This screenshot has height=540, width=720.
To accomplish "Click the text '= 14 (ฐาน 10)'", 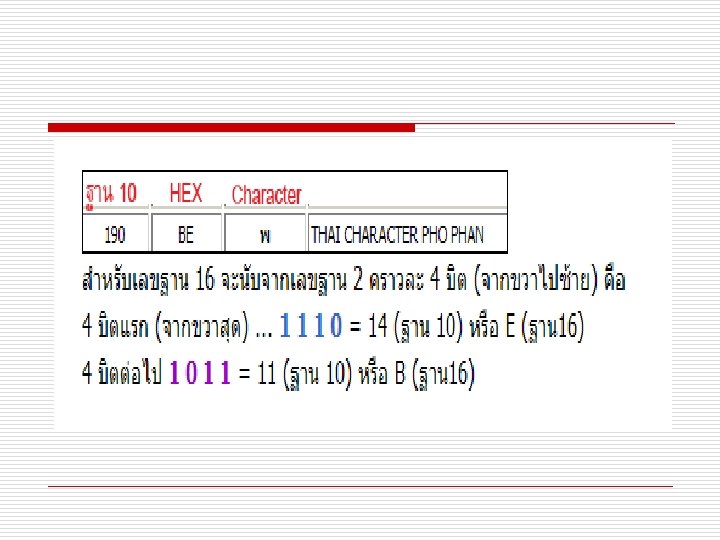I will 406,327.
